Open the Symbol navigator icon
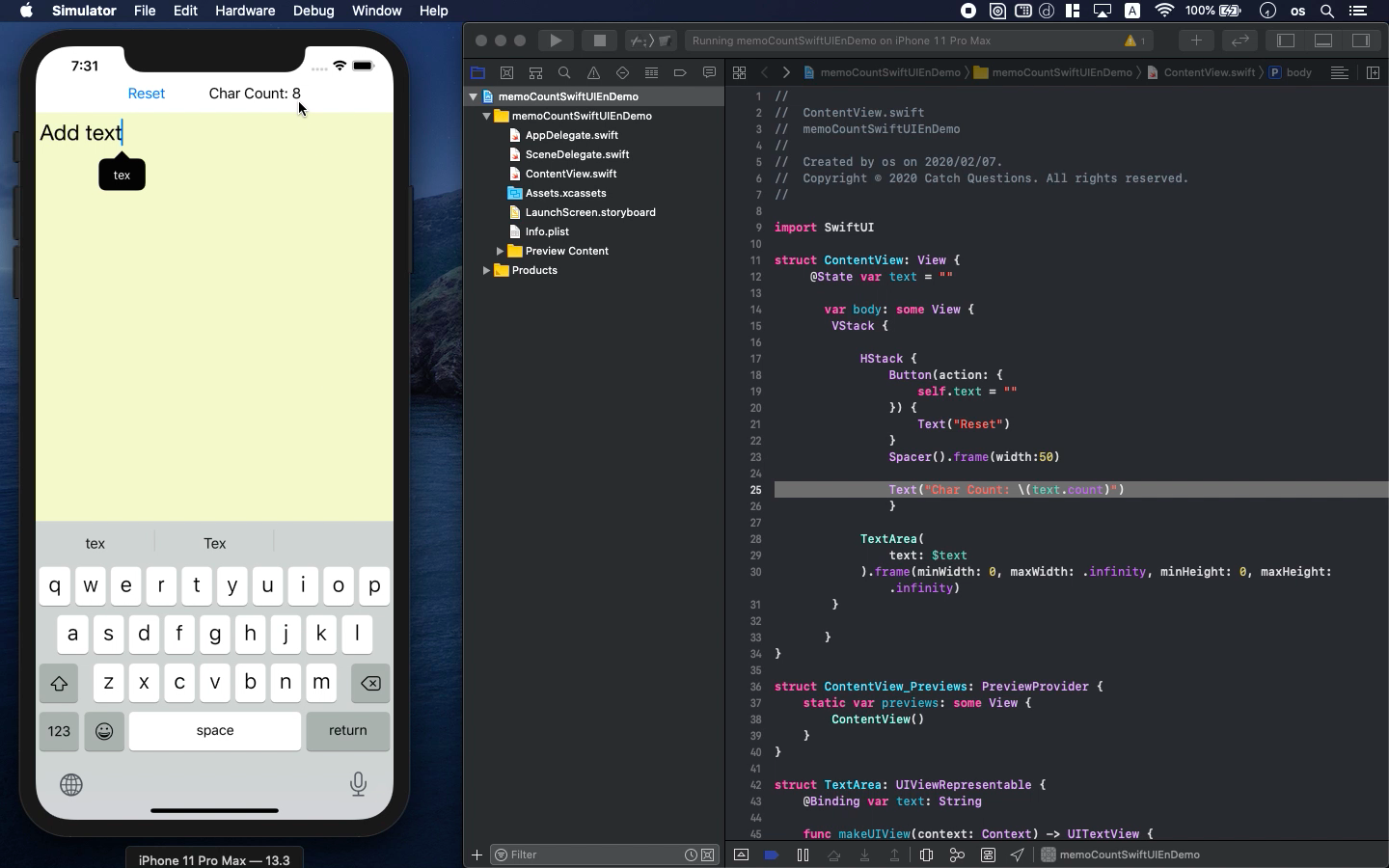Viewport: 1389px width, 868px height. [x=536, y=72]
